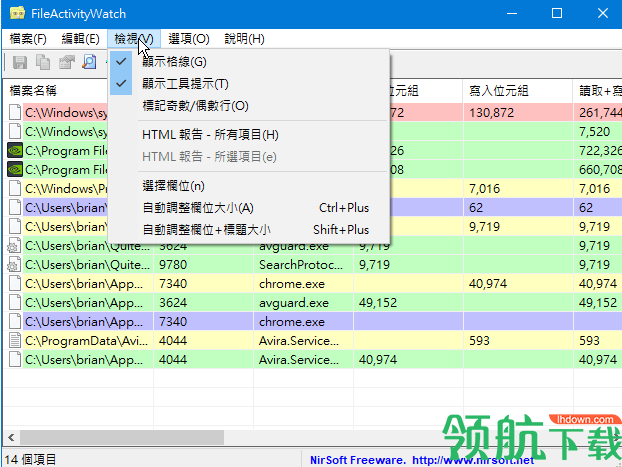Click the horizontal scrollbar left arrow
The width and height of the screenshot is (622, 467).
tap(11, 438)
